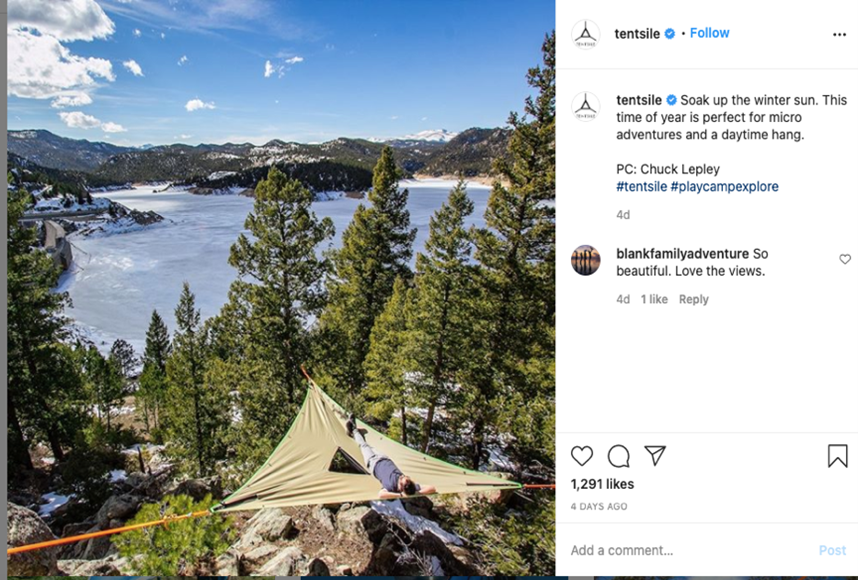Screen dimensions: 858x580
Task: Open blankfamilyadventure username link
Action: pos(682,254)
